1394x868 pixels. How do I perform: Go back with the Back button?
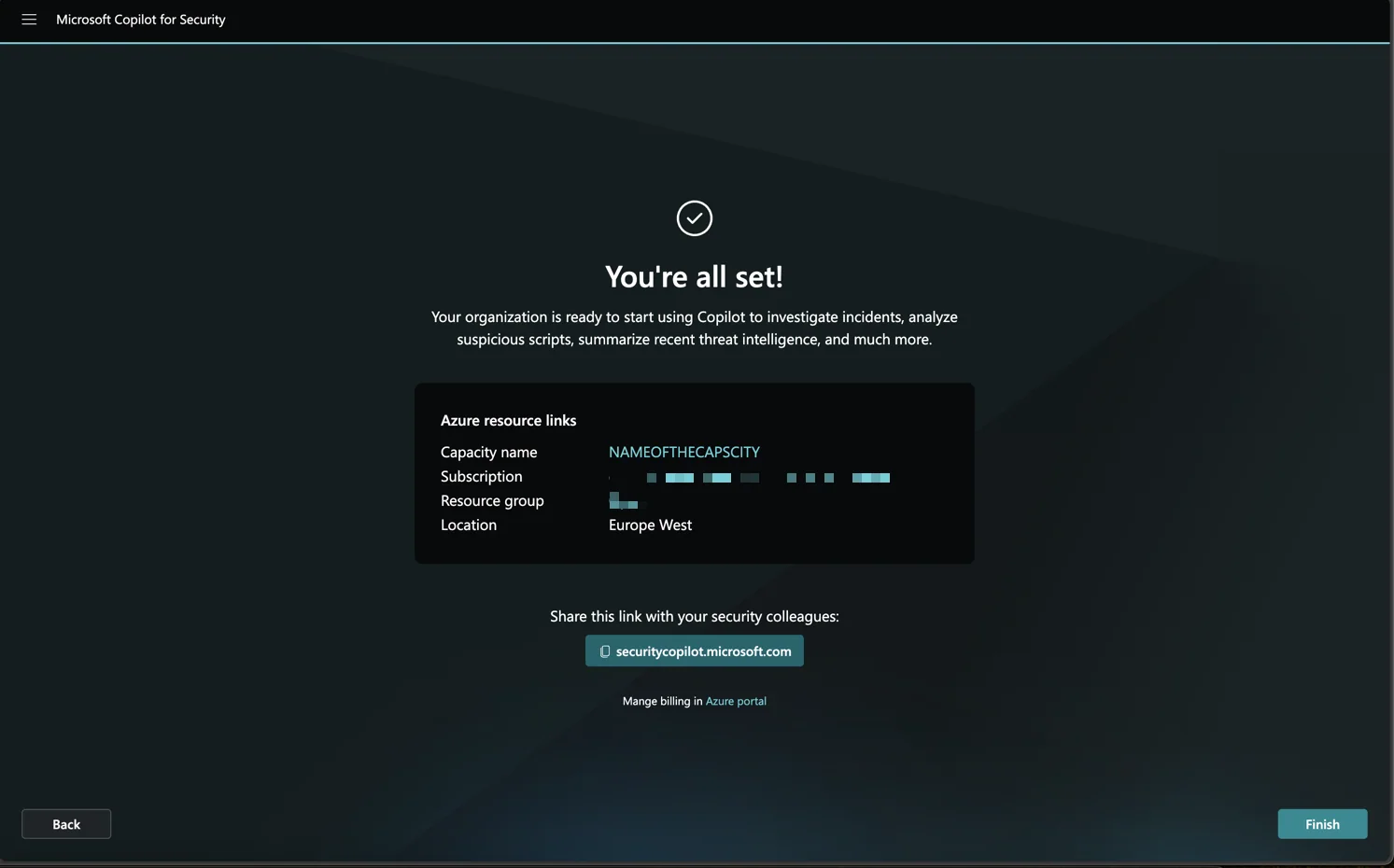pos(66,824)
